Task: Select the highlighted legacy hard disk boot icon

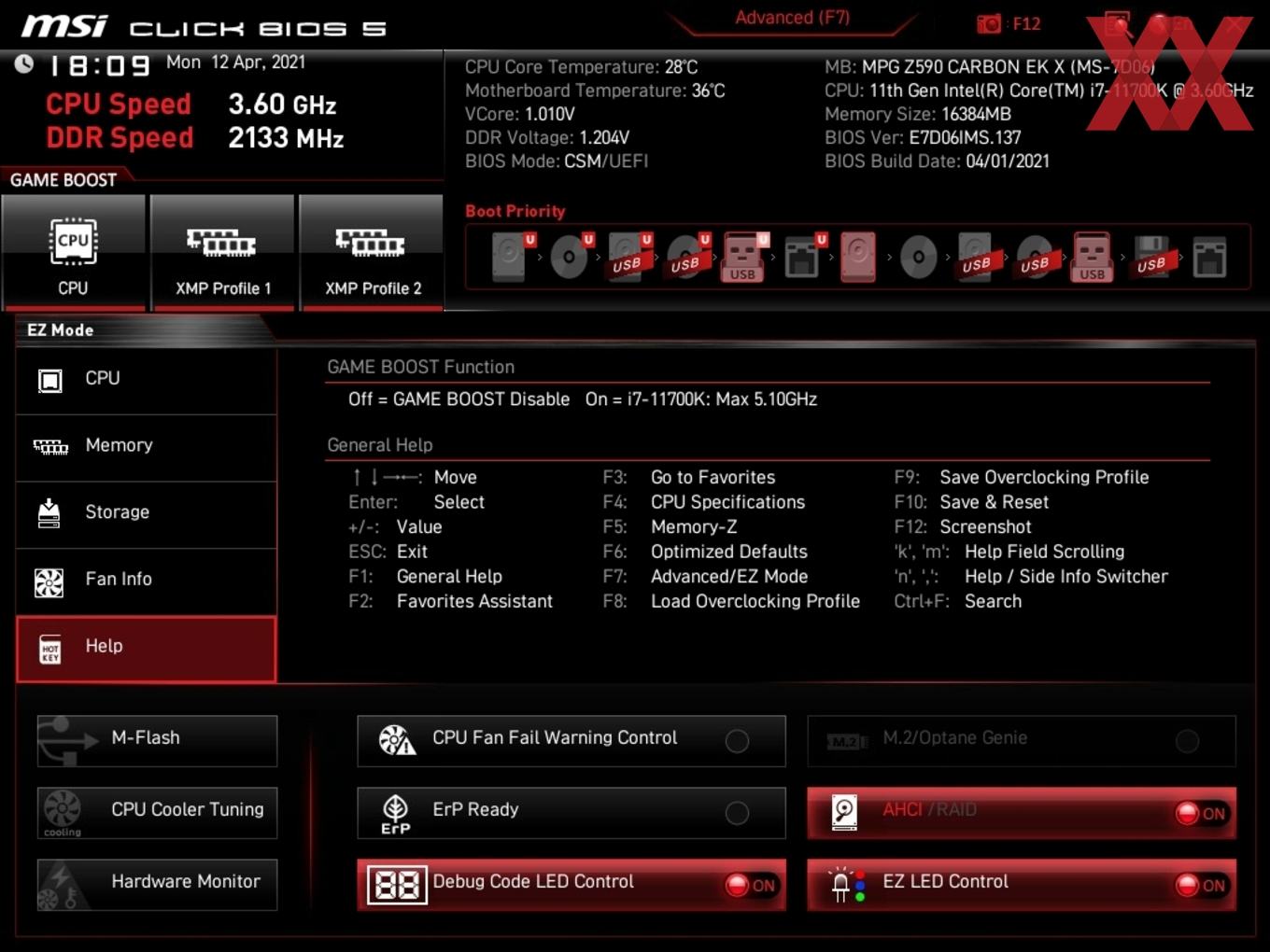Action: pyautogui.click(x=858, y=257)
